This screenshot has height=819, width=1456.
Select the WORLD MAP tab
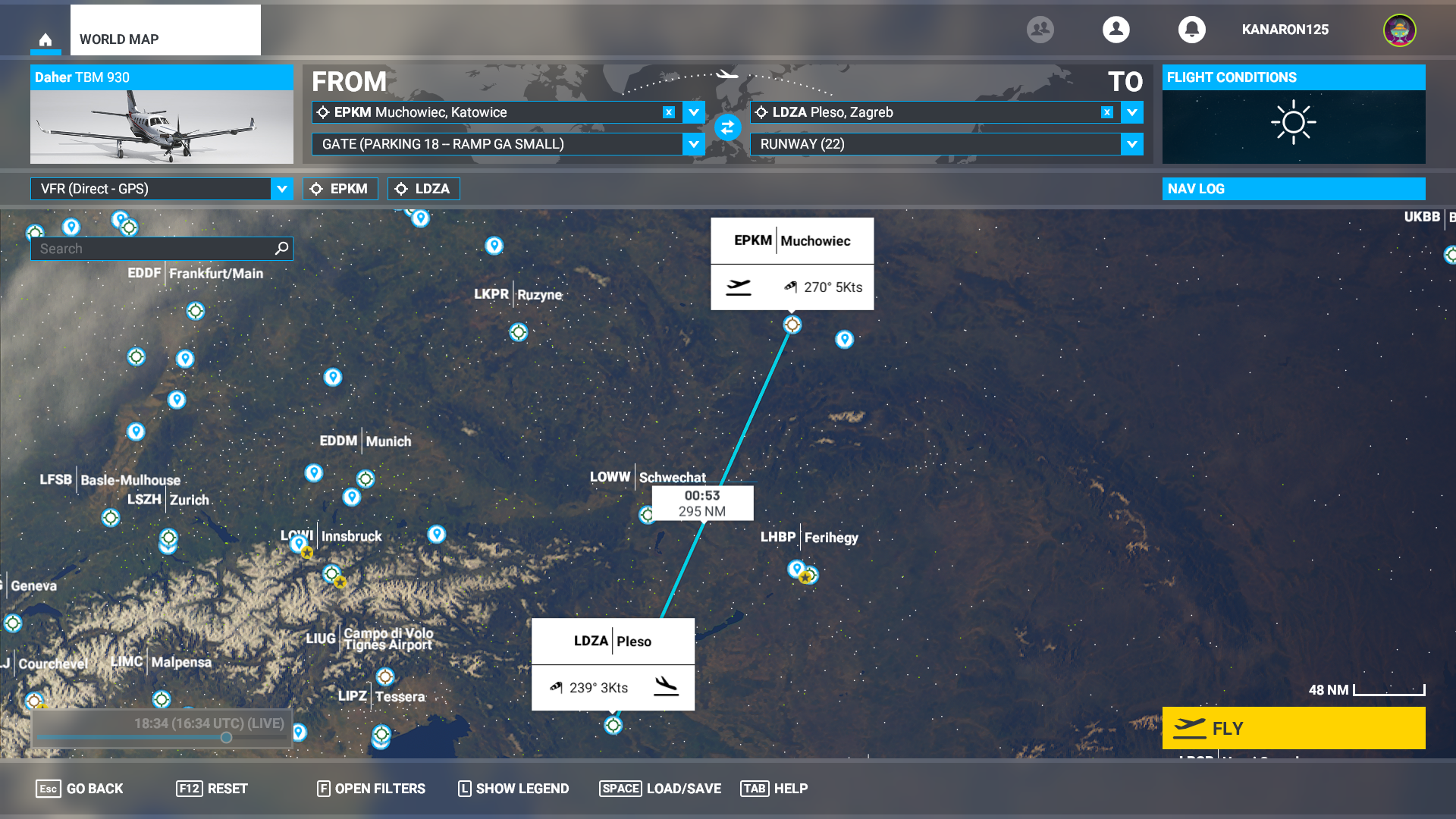coord(165,31)
